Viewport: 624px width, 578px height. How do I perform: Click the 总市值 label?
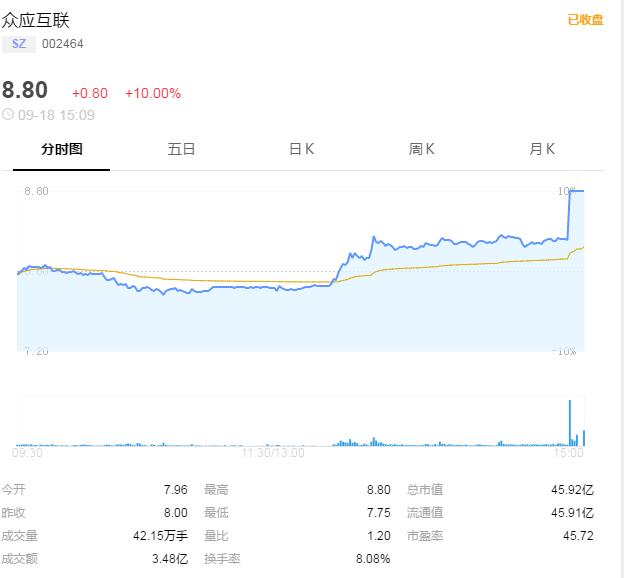click(x=425, y=490)
